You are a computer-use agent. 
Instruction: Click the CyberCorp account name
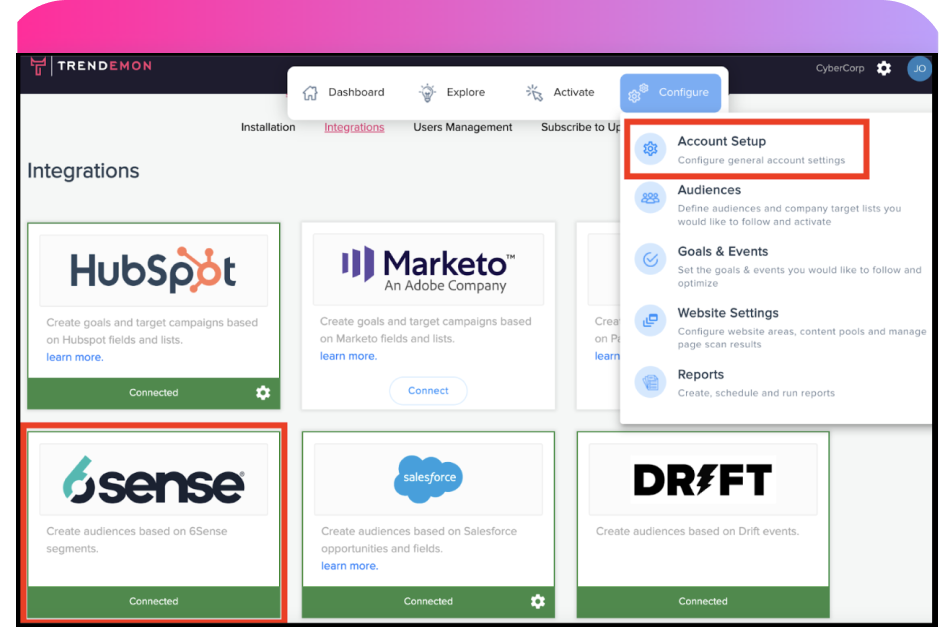[x=840, y=68]
